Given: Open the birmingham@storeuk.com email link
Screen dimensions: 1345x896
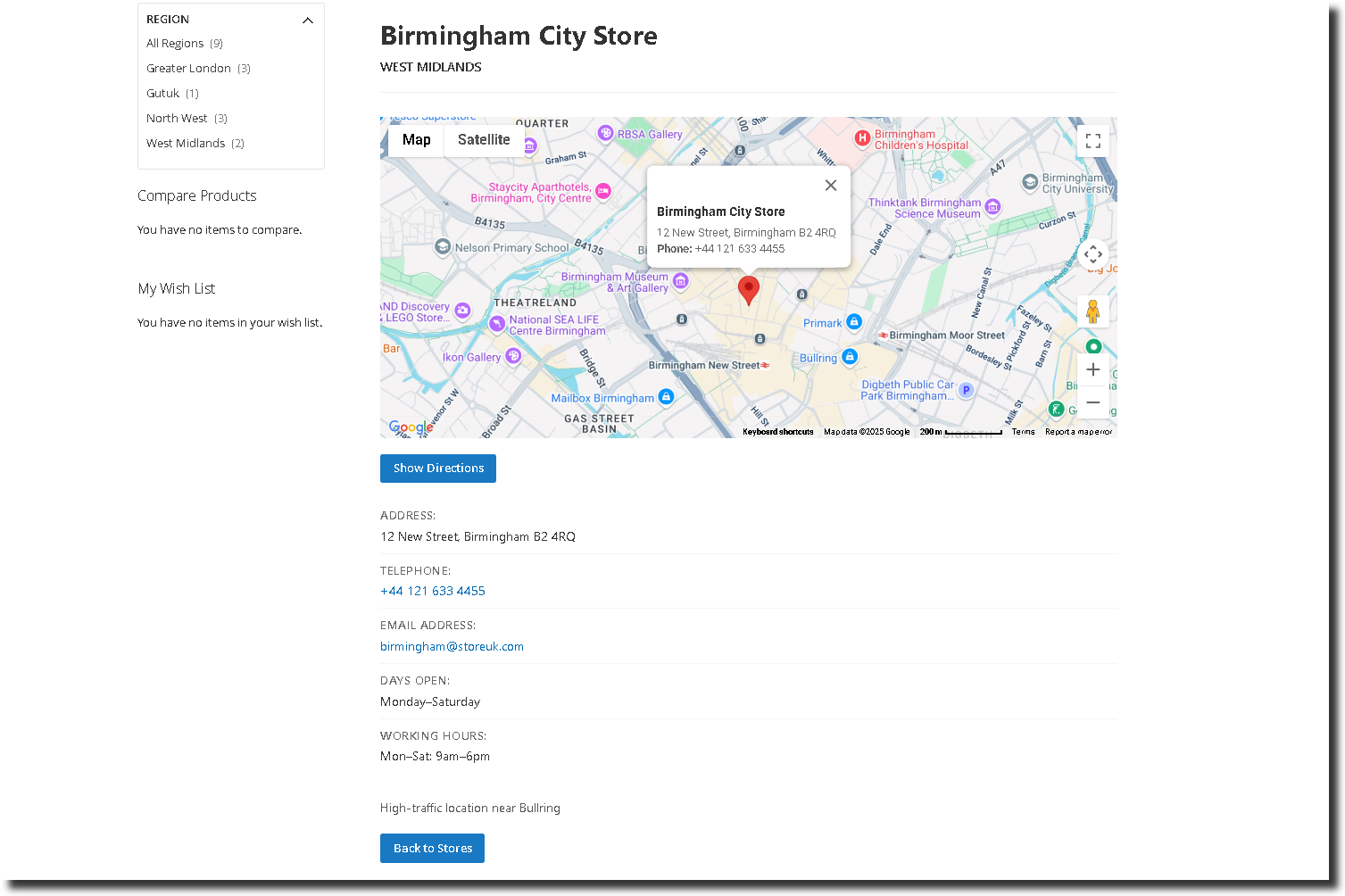Looking at the screenshot, I should tap(452, 646).
